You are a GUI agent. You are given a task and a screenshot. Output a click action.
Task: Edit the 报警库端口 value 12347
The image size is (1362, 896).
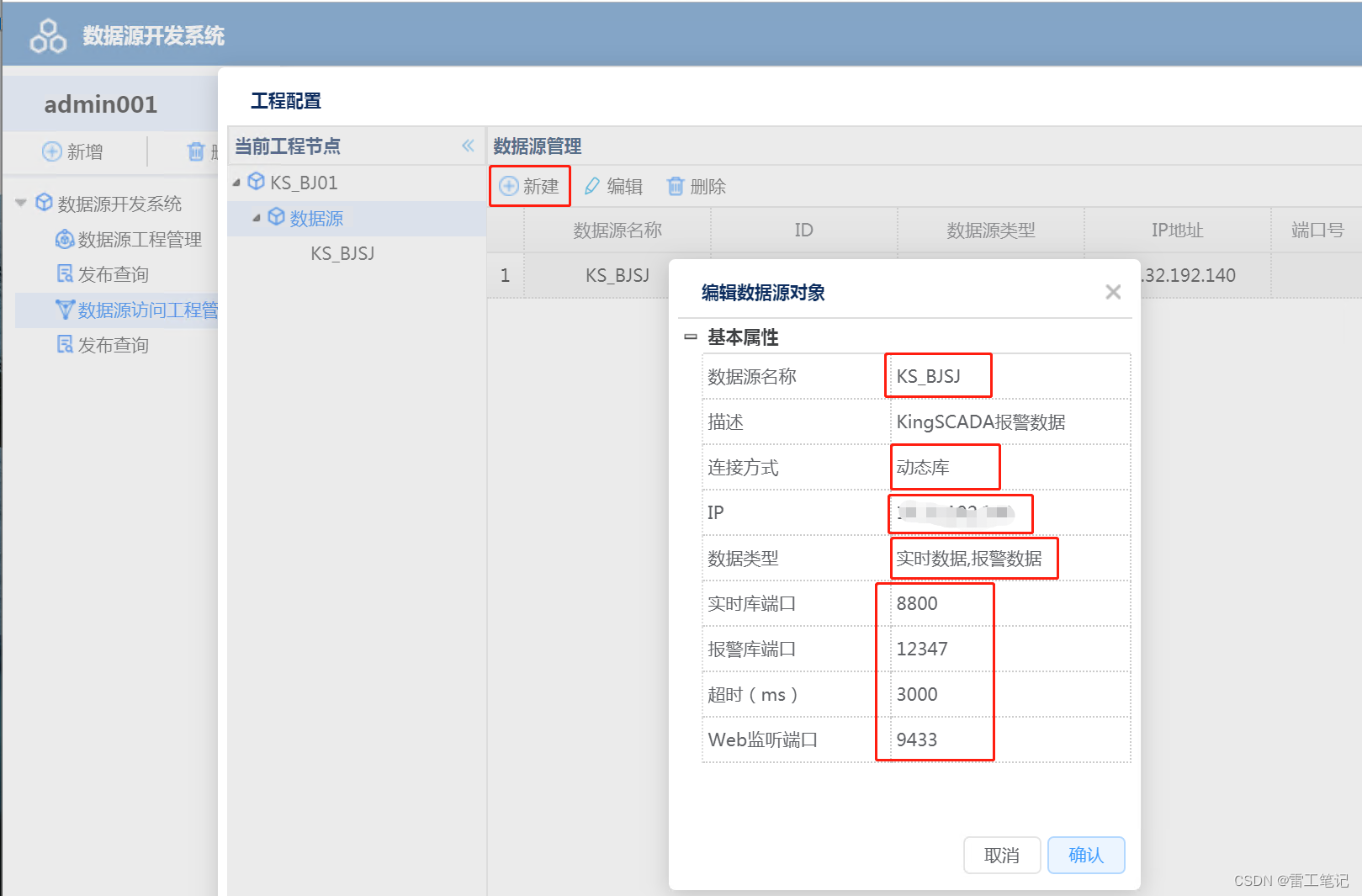(1010, 649)
